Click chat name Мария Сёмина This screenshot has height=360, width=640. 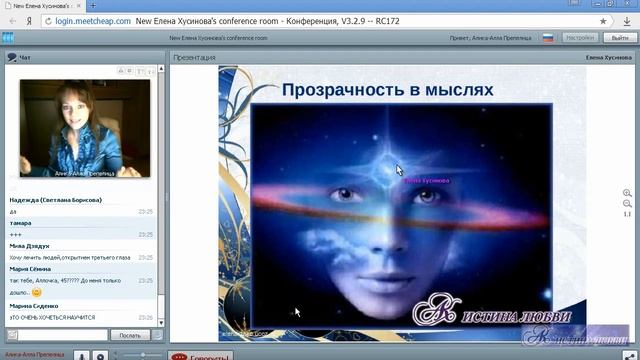(30, 269)
